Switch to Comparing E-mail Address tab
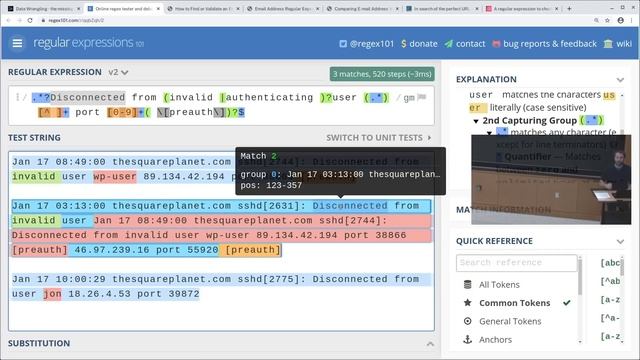The width and height of the screenshot is (640, 360). (362, 8)
